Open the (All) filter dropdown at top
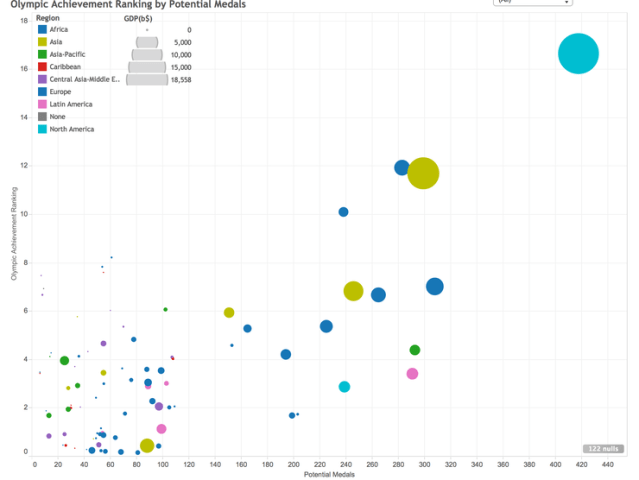Screen dimensions: 639x480 (x=532, y=3)
